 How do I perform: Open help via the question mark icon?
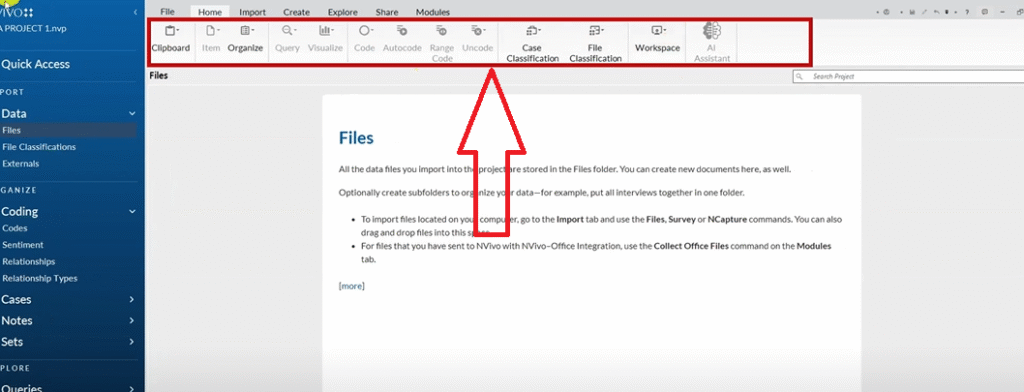[967, 12]
